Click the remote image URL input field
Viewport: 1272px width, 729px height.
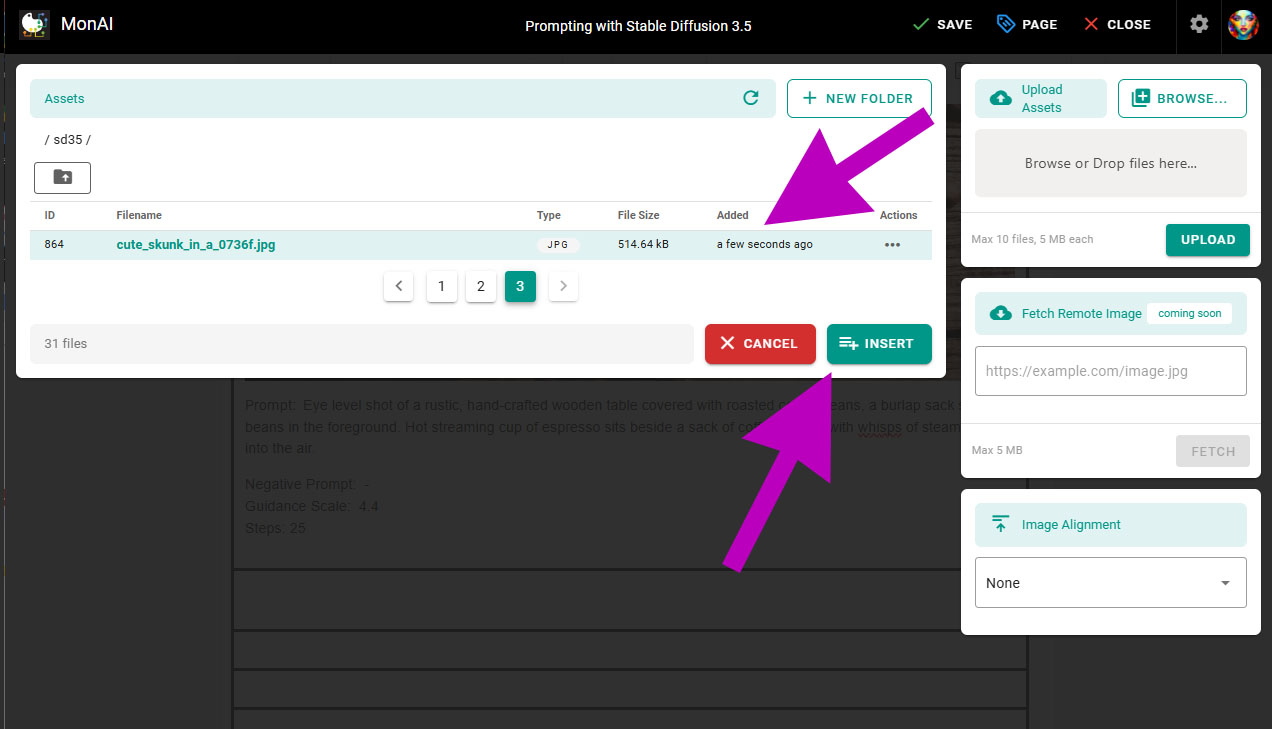point(1110,371)
